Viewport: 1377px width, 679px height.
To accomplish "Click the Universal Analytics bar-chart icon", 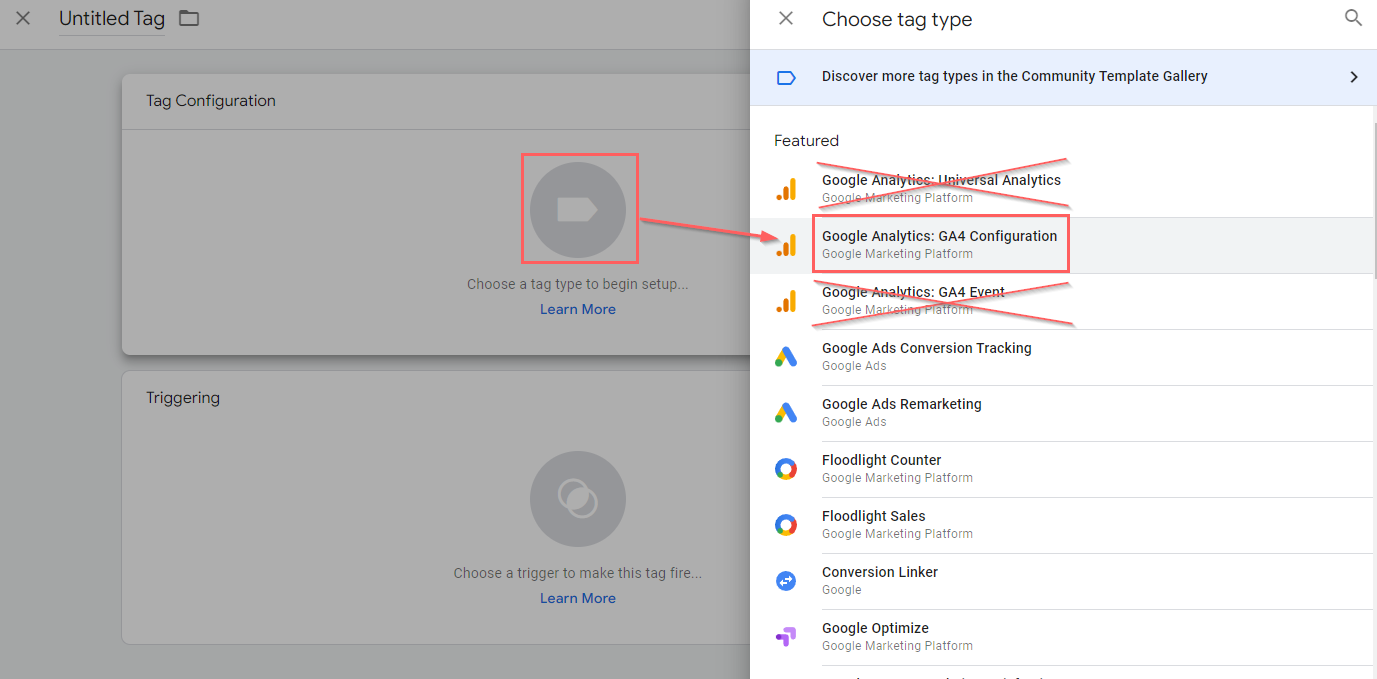I will (786, 189).
